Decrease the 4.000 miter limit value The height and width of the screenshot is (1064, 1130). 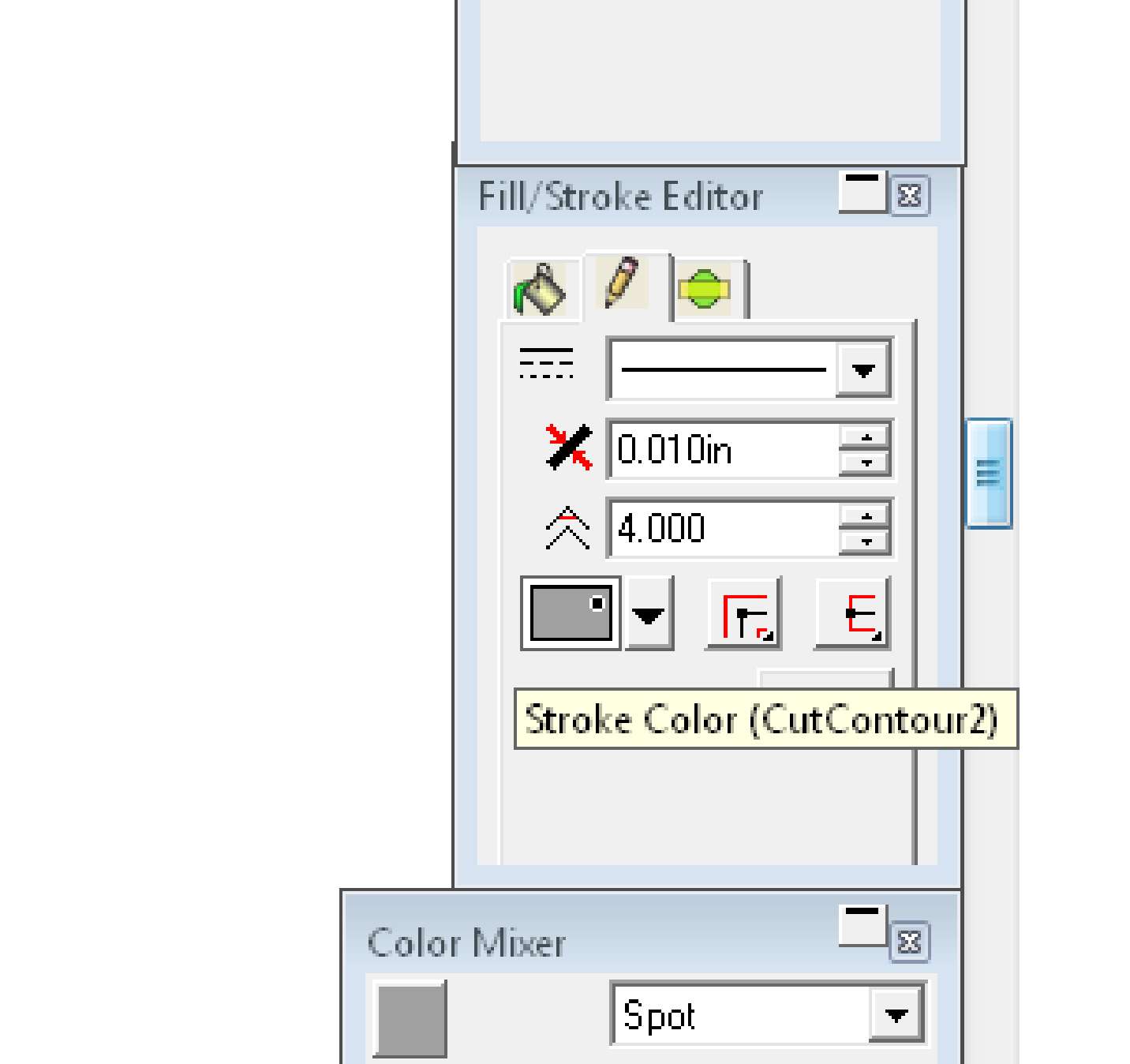(866, 542)
